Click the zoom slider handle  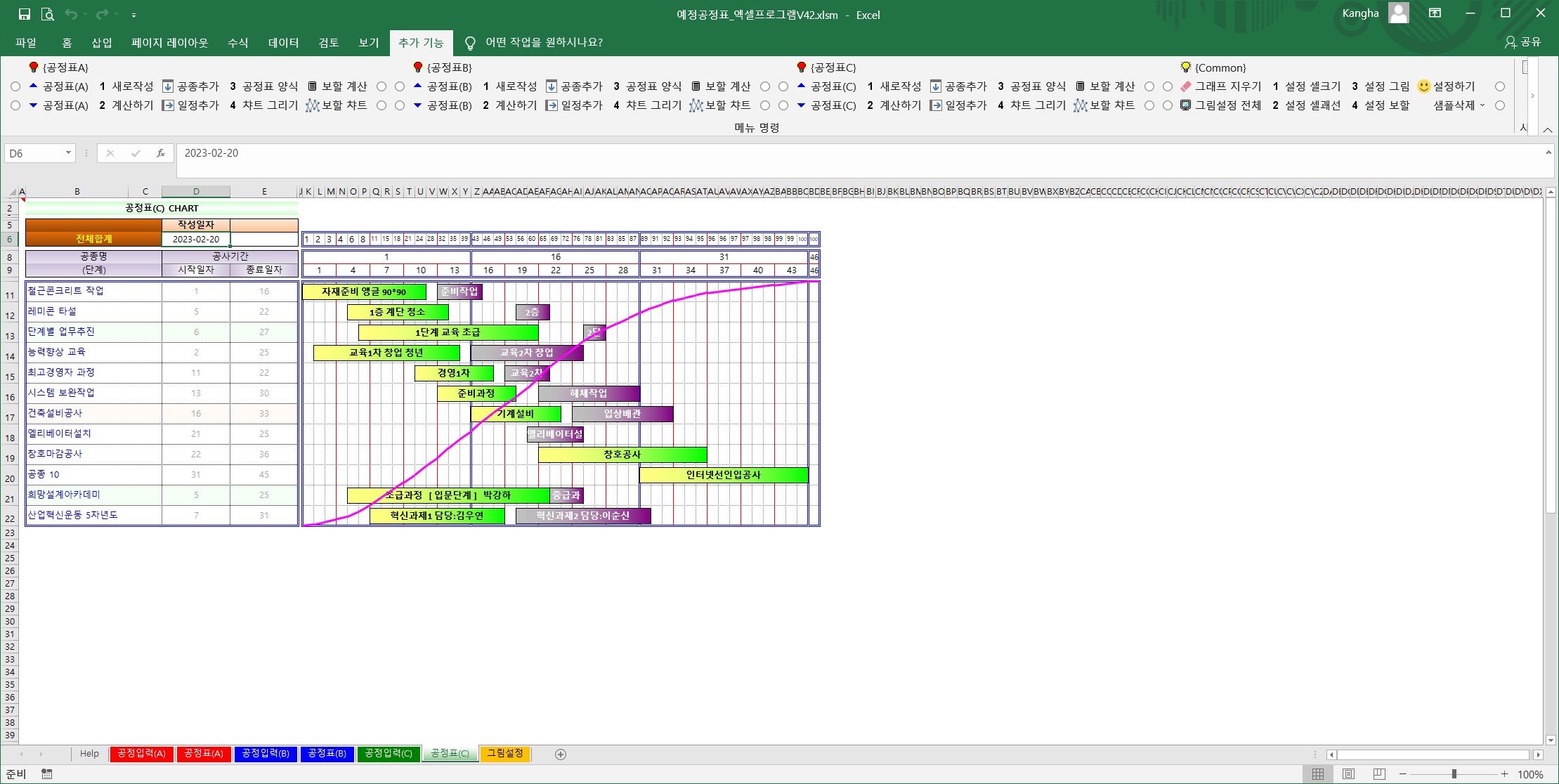click(x=1454, y=773)
